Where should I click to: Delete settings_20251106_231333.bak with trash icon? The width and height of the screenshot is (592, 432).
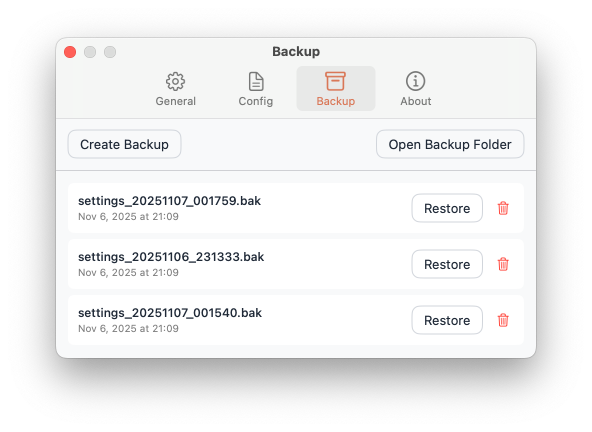pyautogui.click(x=503, y=264)
